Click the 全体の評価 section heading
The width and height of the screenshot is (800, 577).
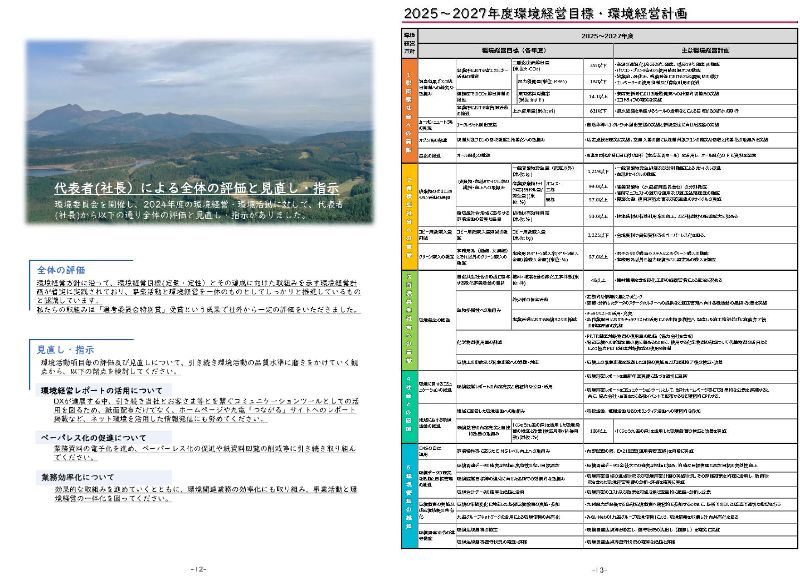tap(61, 270)
